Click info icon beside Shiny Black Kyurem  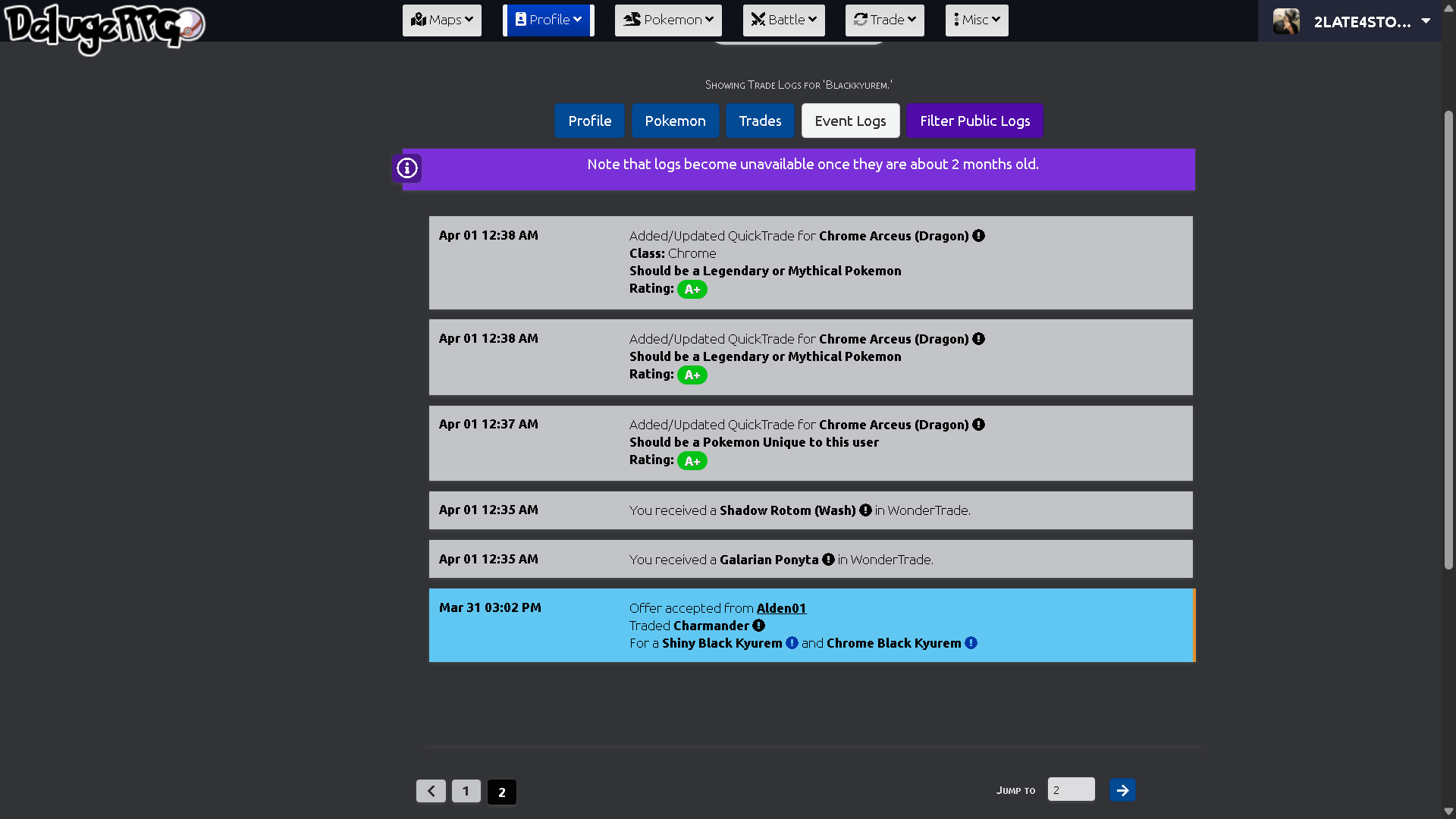coord(792,643)
